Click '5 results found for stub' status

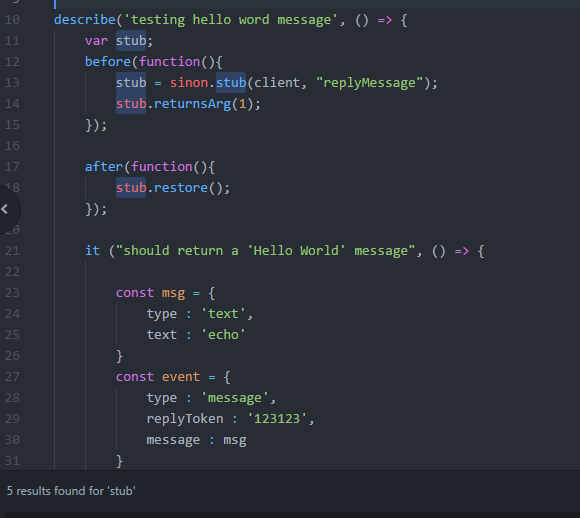pos(71,491)
